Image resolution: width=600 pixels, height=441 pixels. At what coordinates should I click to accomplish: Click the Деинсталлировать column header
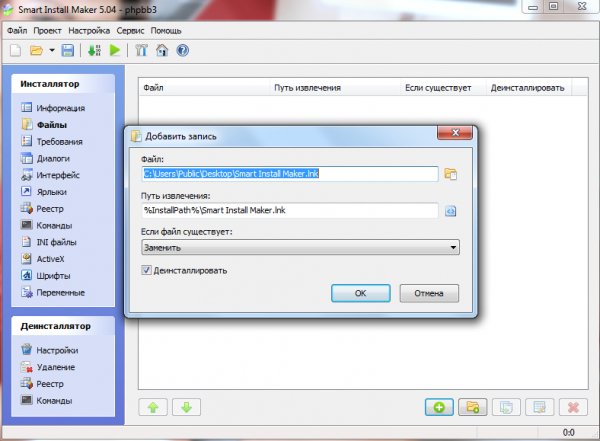[x=528, y=88]
